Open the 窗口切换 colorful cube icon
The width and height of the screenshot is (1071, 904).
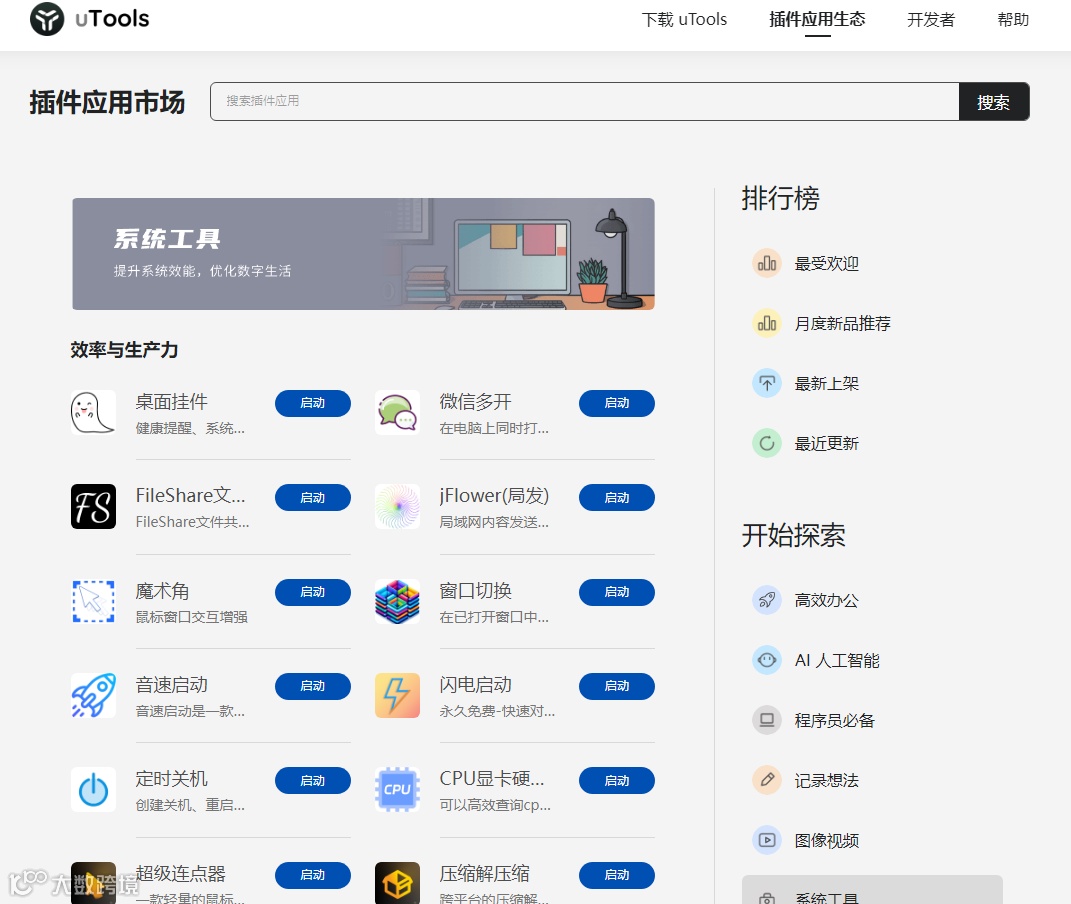[398, 602]
